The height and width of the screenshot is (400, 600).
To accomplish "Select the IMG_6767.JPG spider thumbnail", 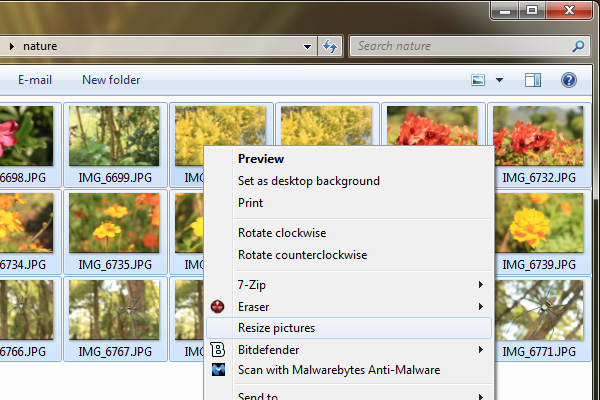I will pyautogui.click(x=114, y=310).
